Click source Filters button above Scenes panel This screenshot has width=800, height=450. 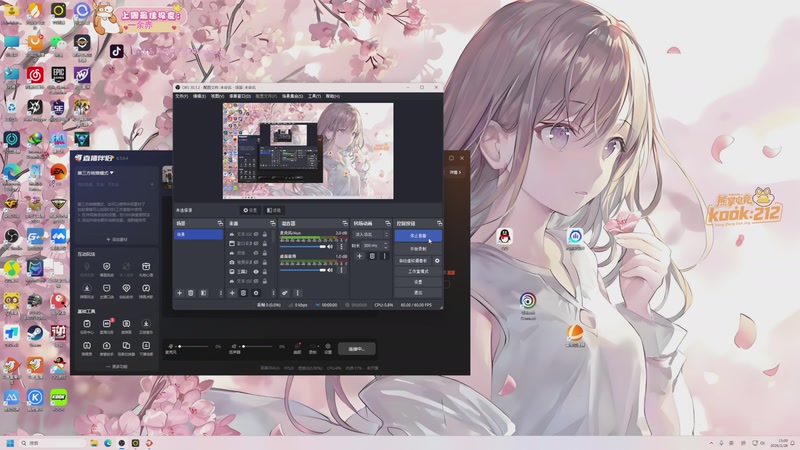[274, 210]
